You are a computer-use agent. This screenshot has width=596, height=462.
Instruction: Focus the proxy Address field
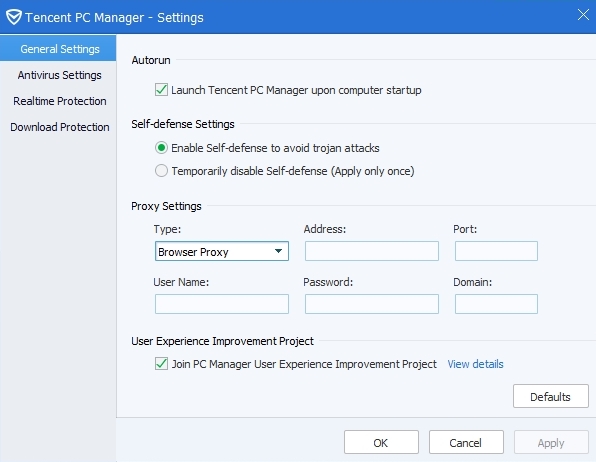tap(371, 251)
